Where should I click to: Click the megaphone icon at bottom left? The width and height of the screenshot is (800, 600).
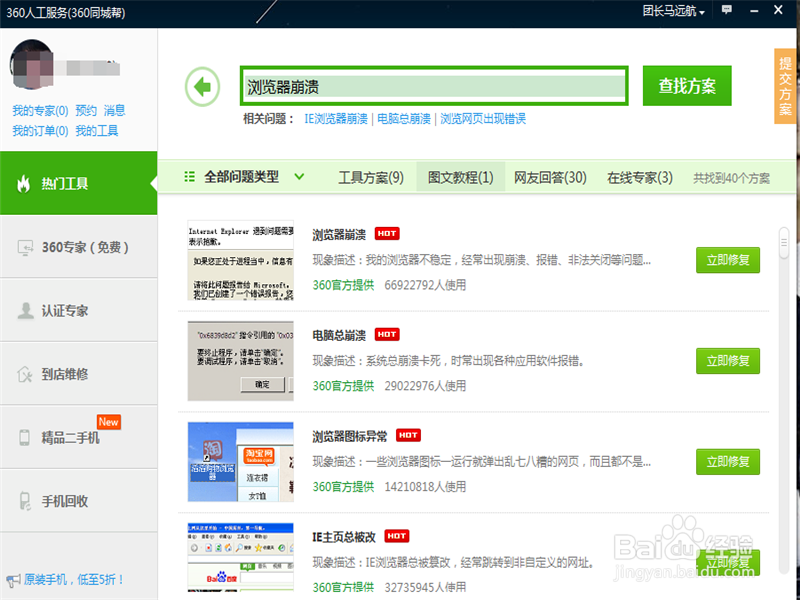coord(13,580)
